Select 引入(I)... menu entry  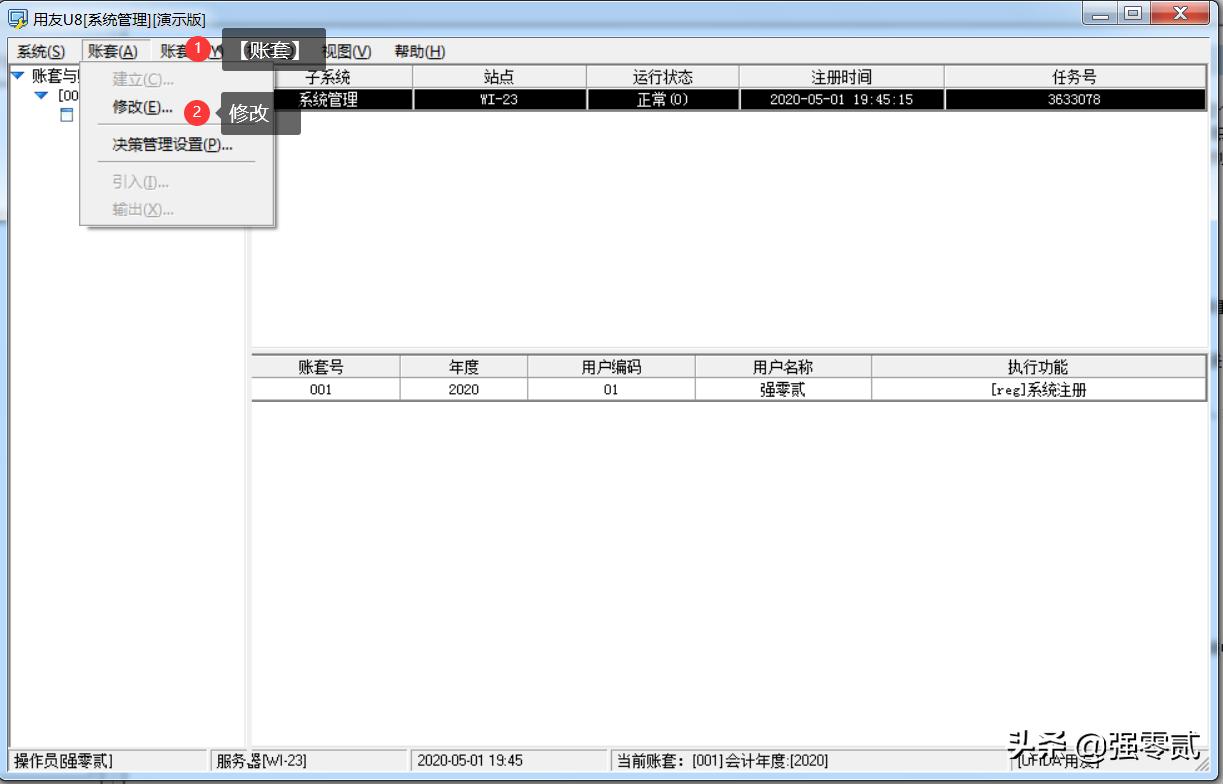[x=140, y=182]
